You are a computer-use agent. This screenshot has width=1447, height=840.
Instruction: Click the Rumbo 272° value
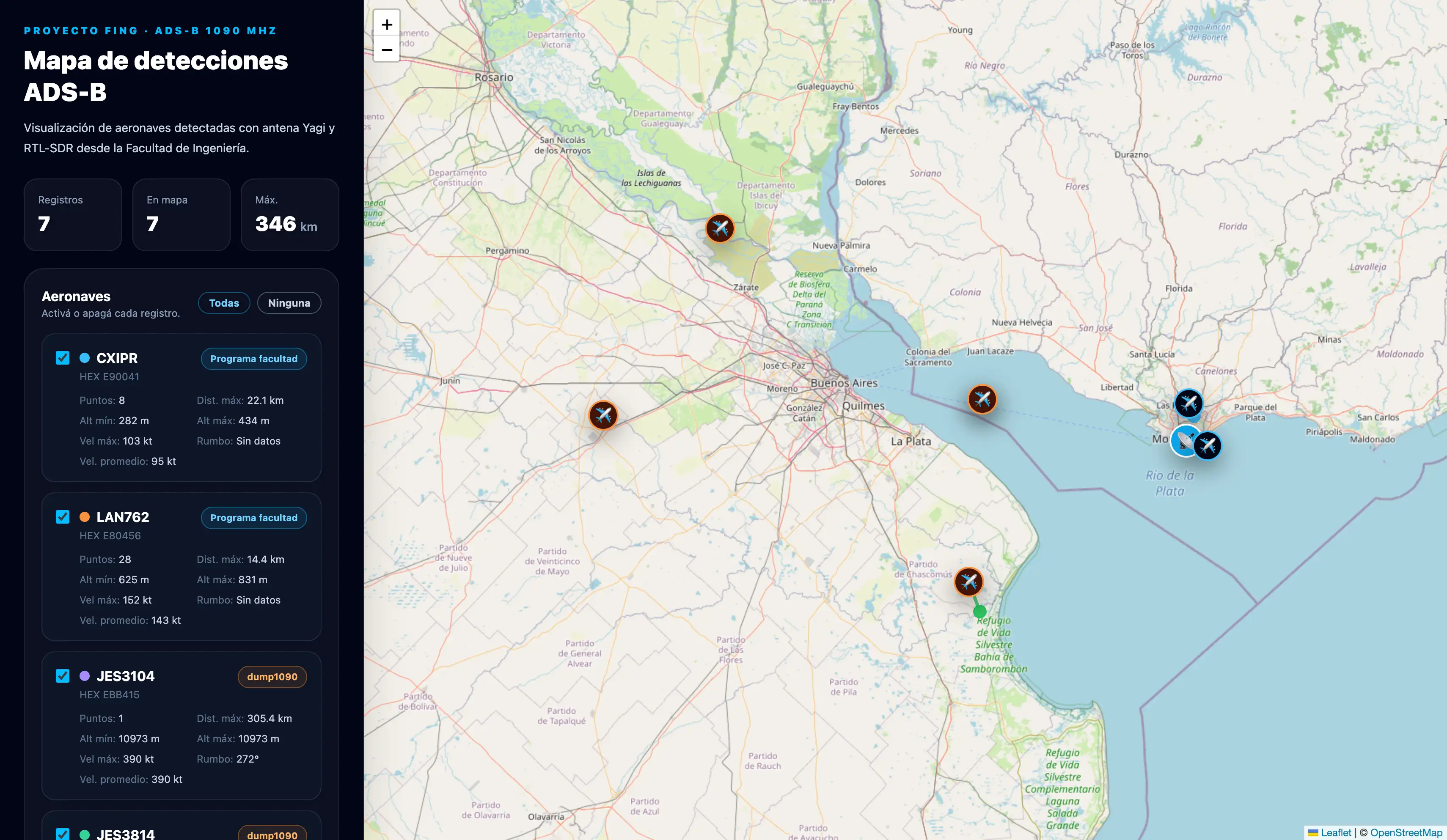click(248, 759)
